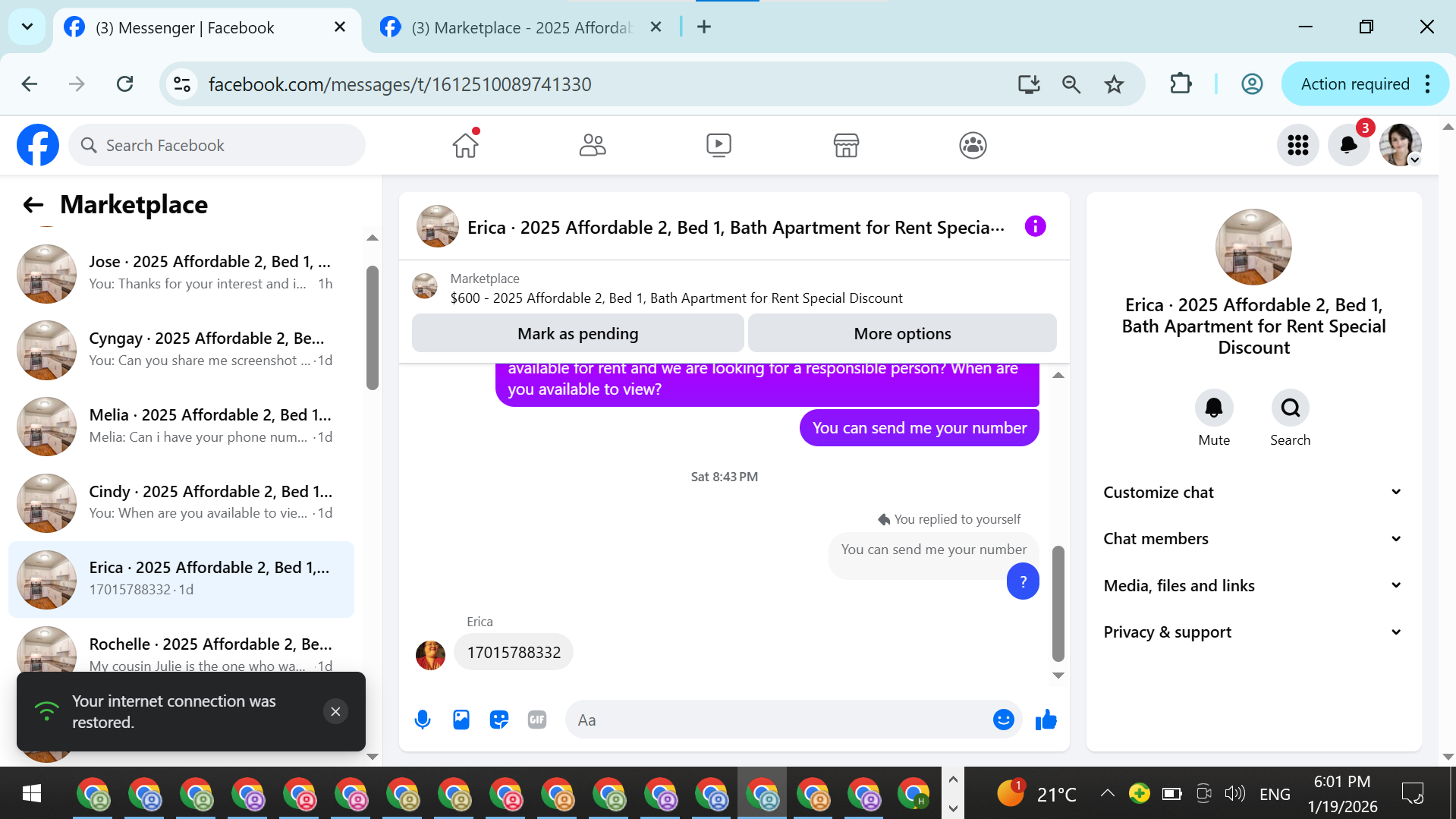Open emoji picker in message box
Viewport: 1456px width, 819px height.
click(x=1003, y=720)
